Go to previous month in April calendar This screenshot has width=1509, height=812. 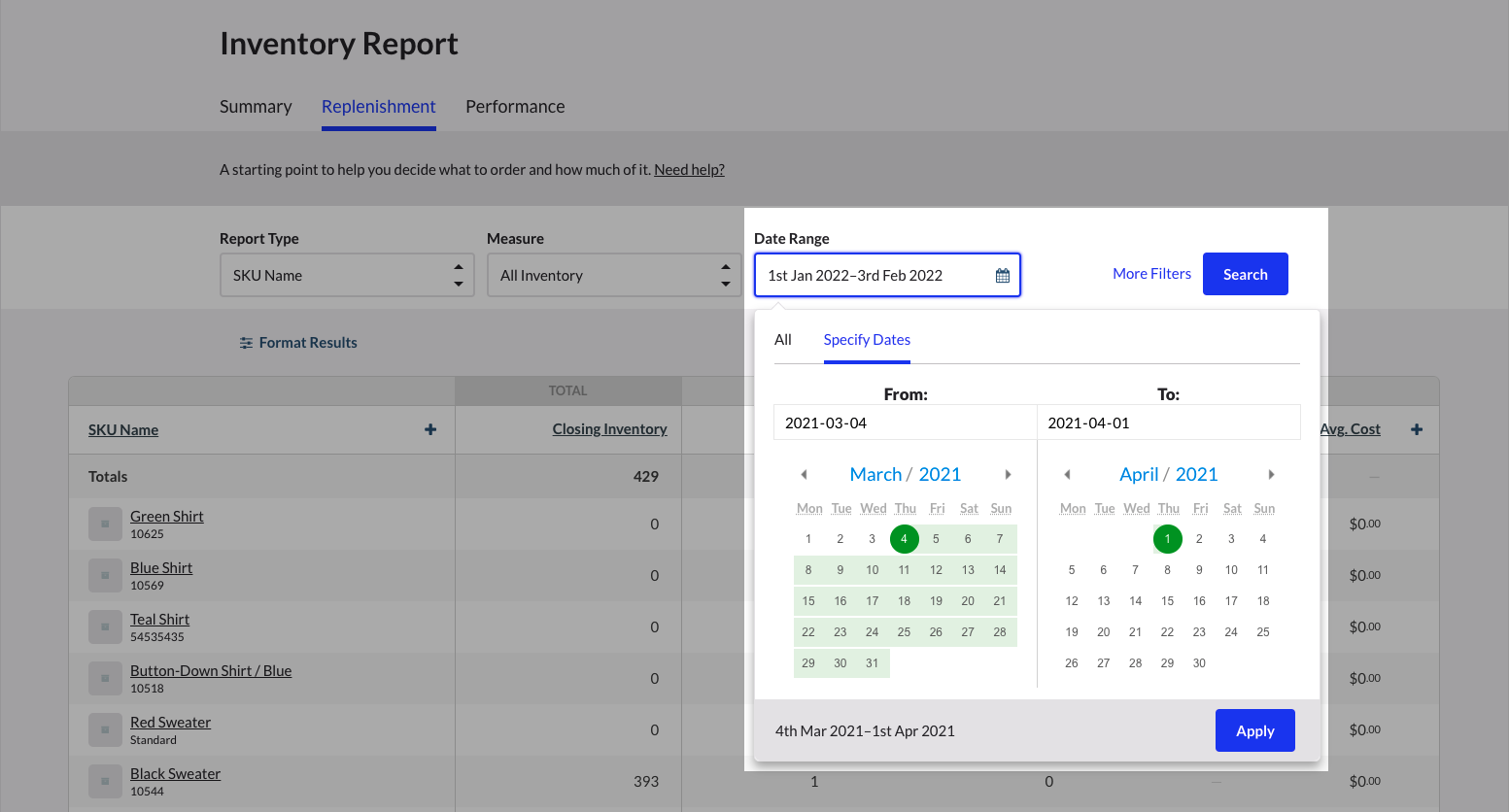pyautogui.click(x=1067, y=475)
